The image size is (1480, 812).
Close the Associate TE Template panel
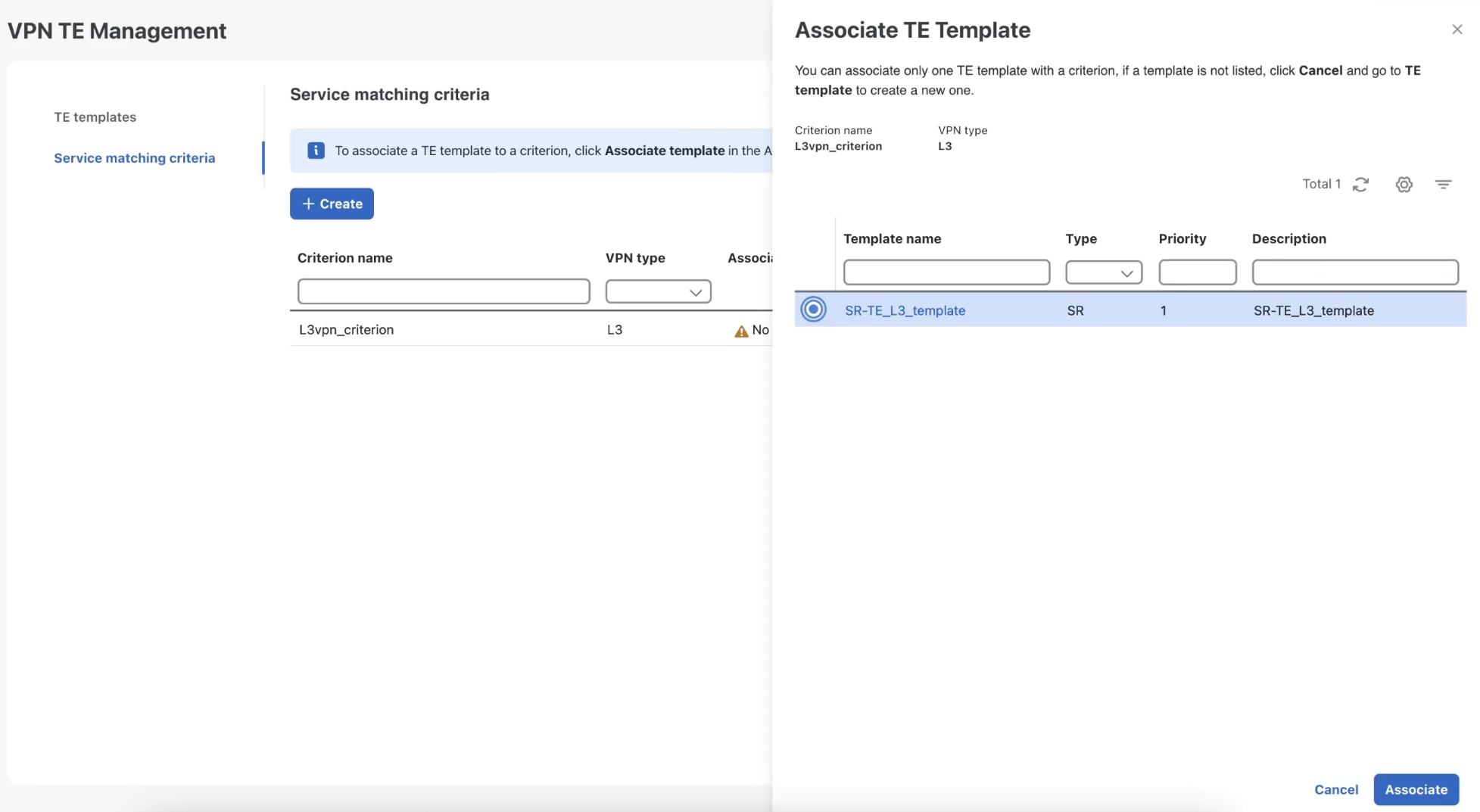(1457, 29)
